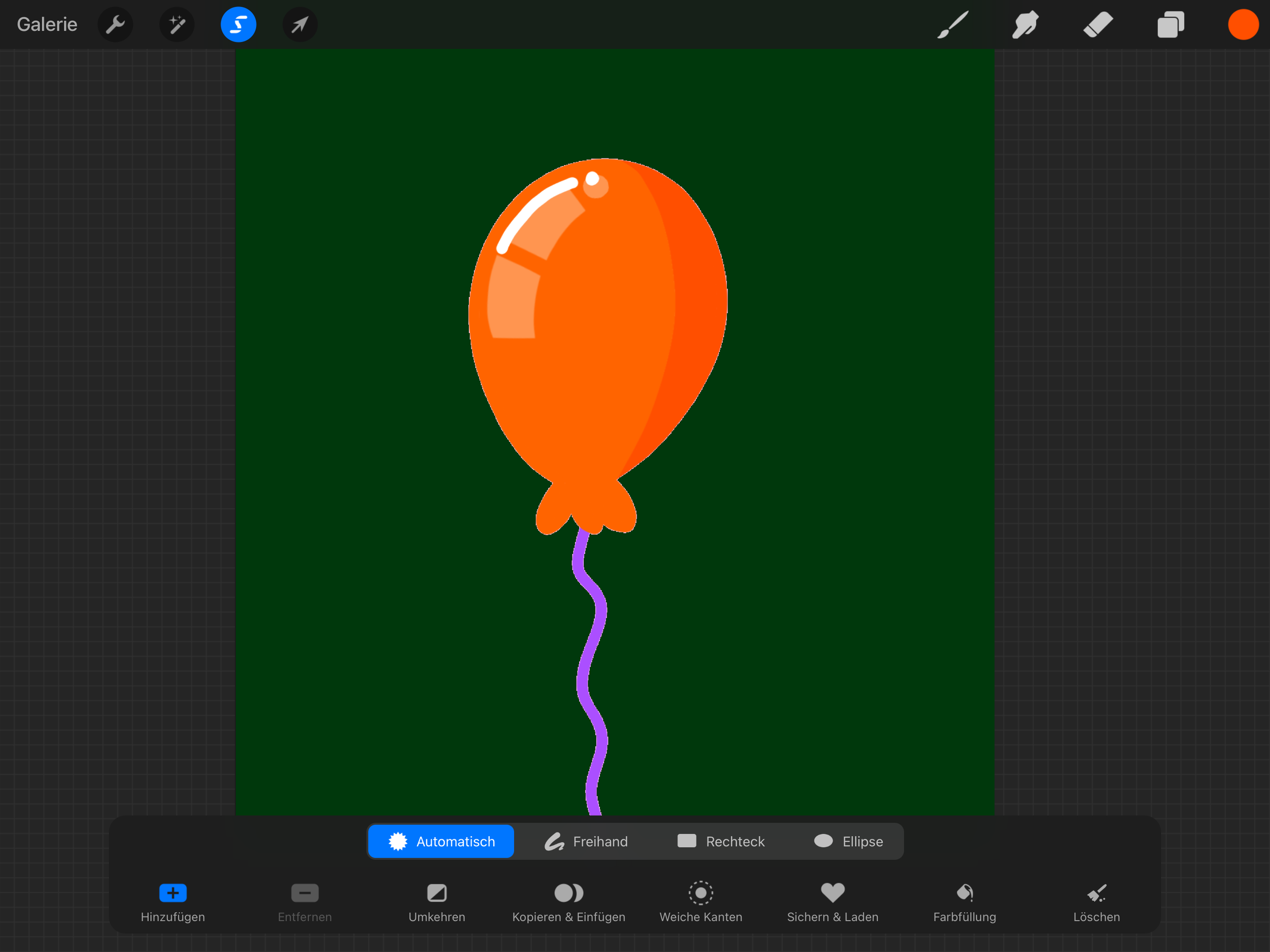Select the Brush tool
This screenshot has height=952, width=1270.
point(952,25)
